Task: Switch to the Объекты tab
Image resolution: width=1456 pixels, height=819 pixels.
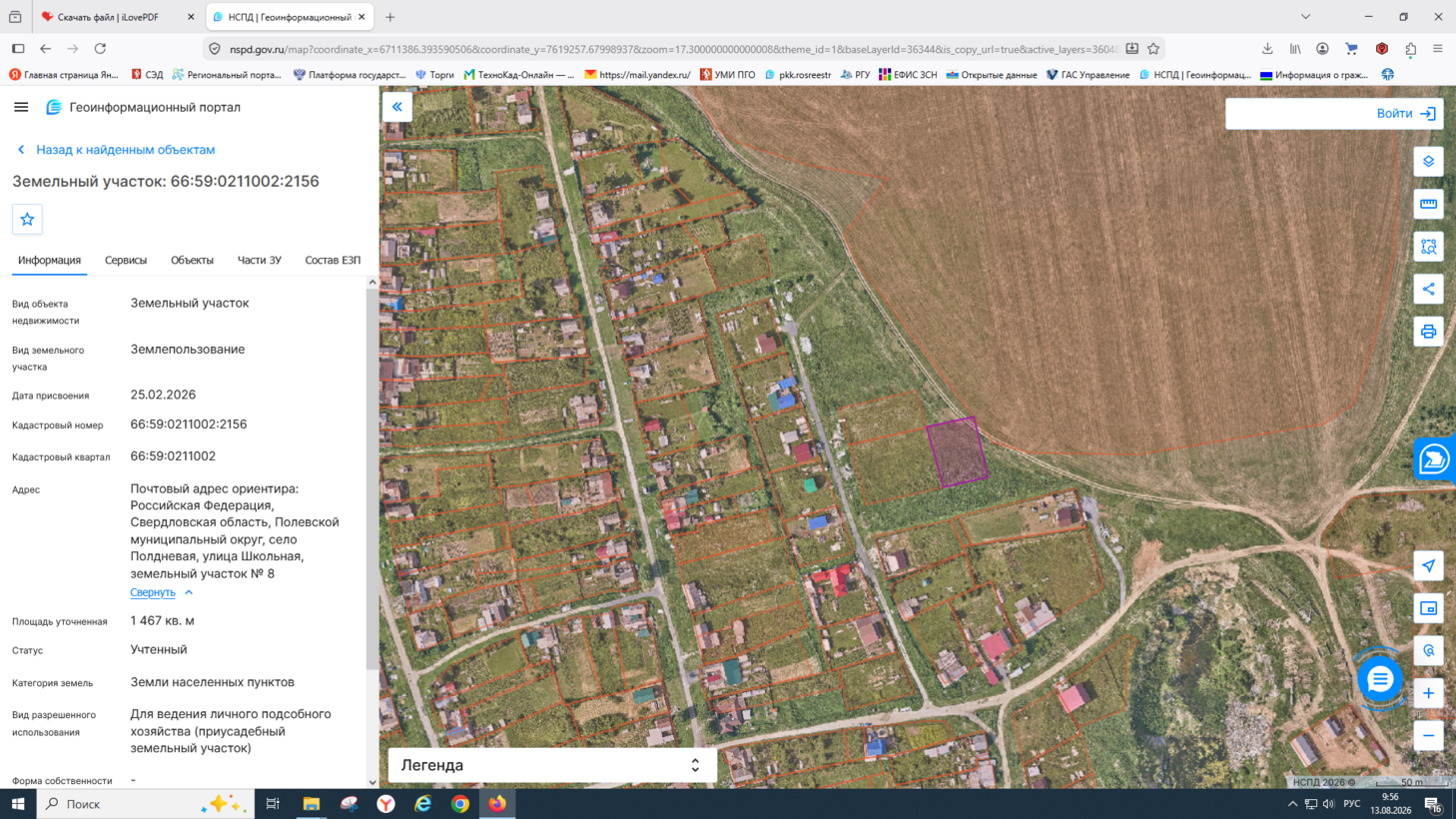Action: [192, 260]
